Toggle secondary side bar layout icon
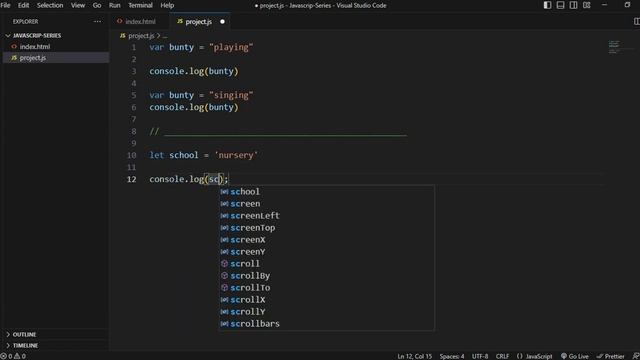 [x=573, y=5]
